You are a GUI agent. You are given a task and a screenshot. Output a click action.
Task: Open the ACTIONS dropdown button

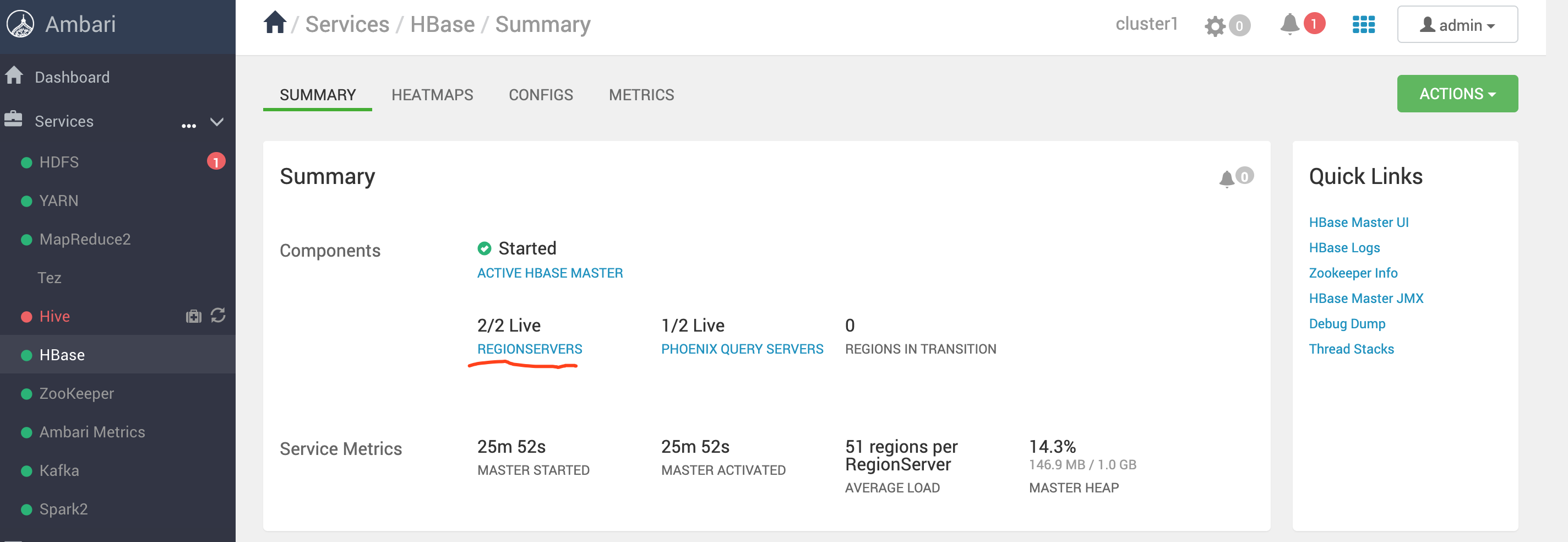click(x=1457, y=94)
